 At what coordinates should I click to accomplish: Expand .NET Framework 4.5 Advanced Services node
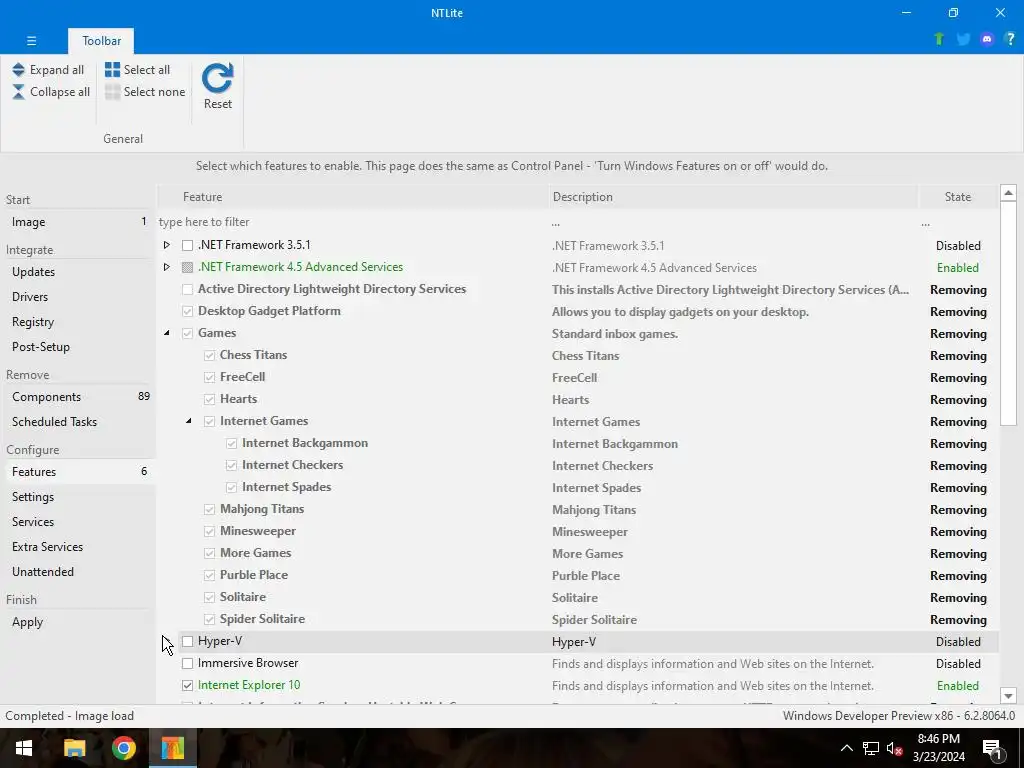167,267
